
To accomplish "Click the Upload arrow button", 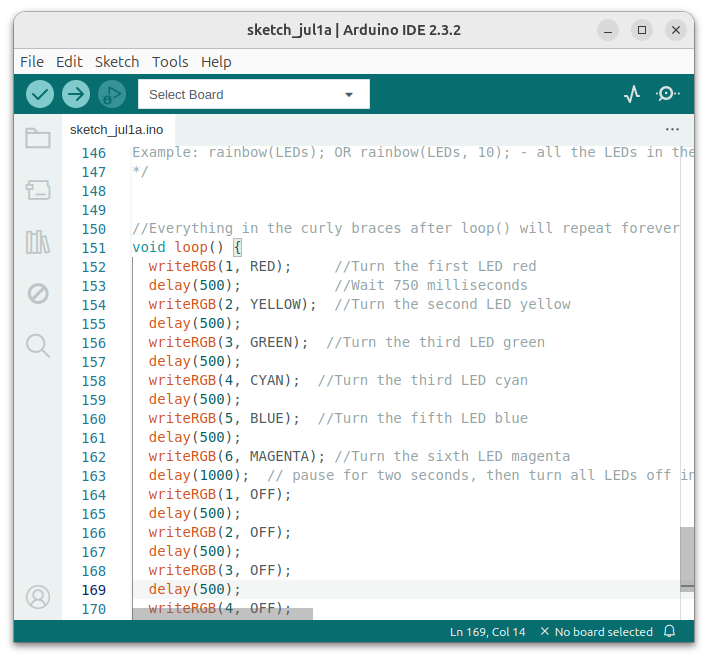I will tap(76, 94).
